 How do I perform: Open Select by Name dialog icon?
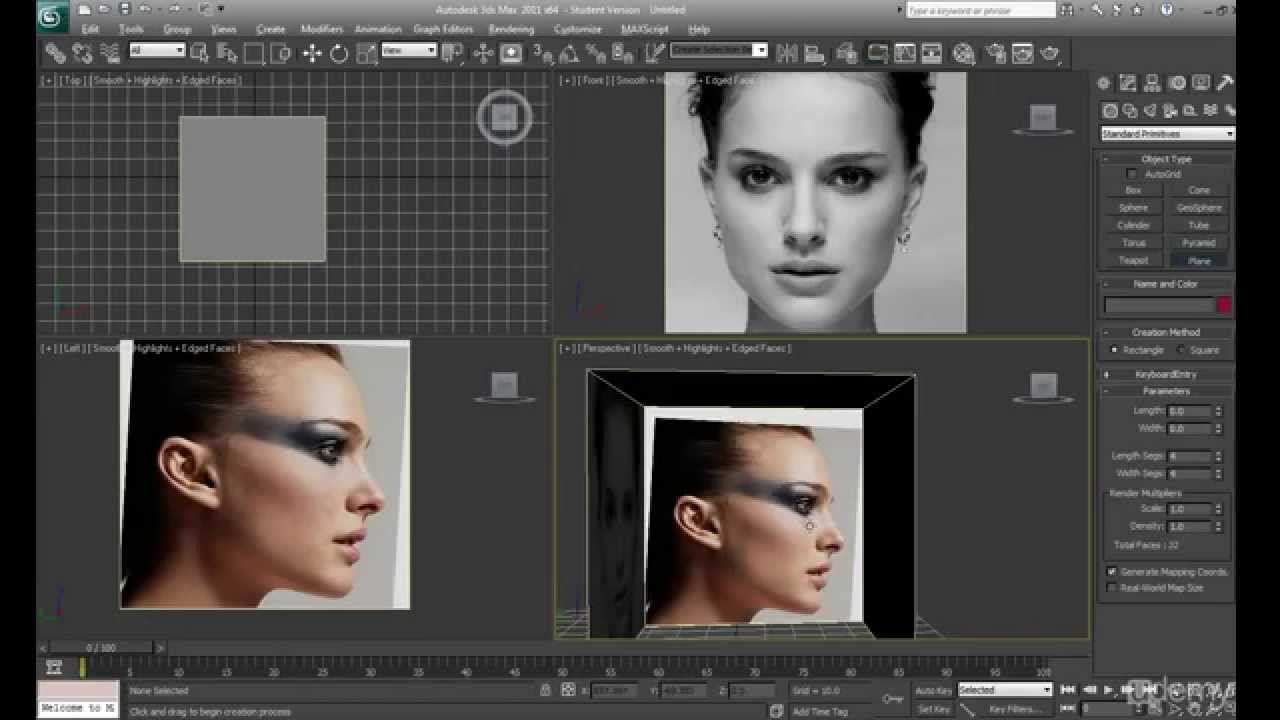[x=227, y=53]
